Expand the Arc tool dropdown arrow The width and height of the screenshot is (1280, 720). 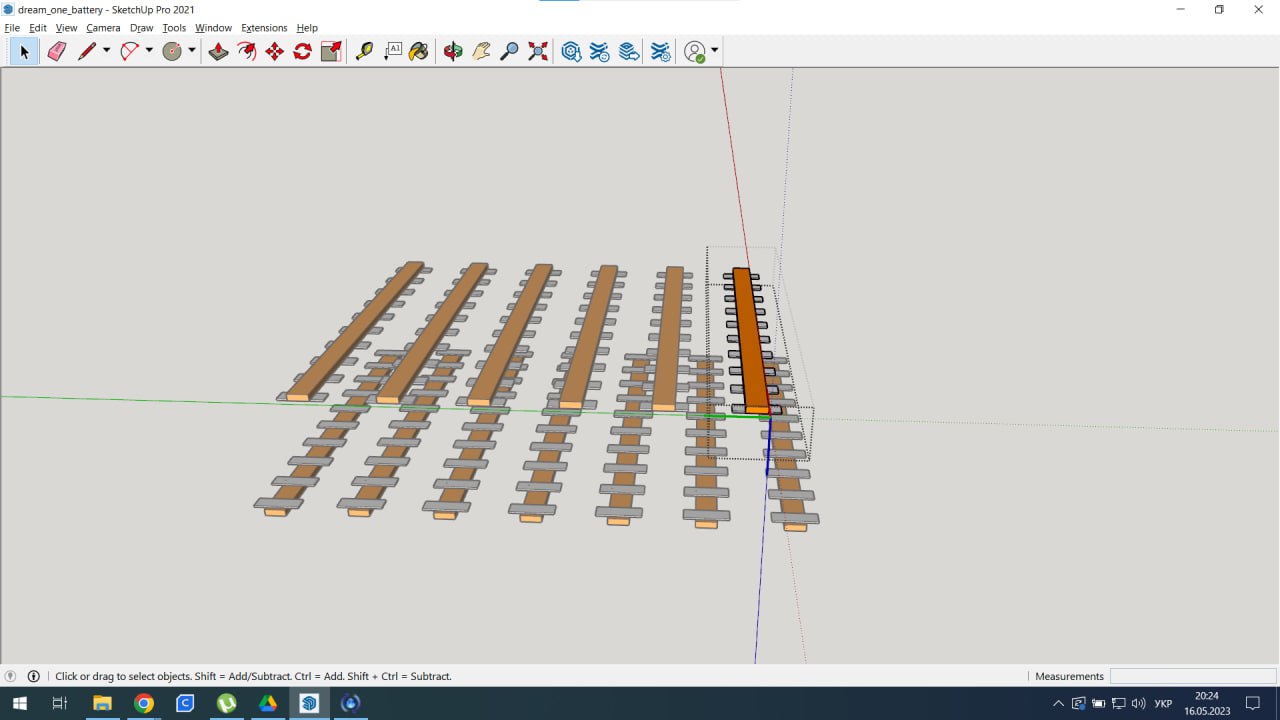[149, 51]
